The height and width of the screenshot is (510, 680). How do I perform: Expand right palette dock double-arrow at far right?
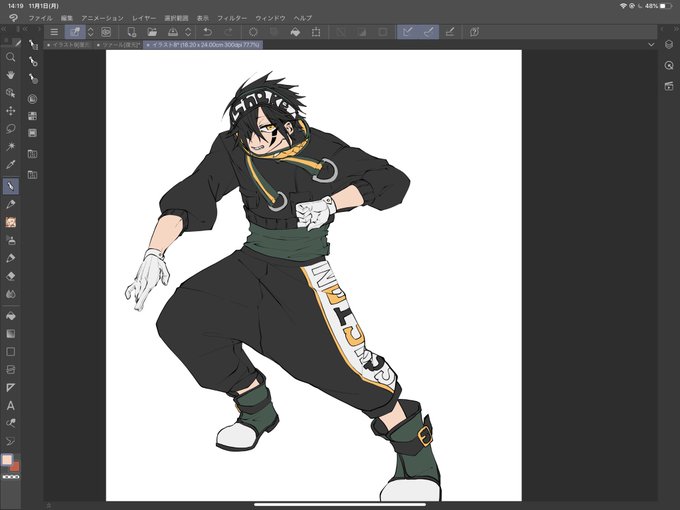676,29
